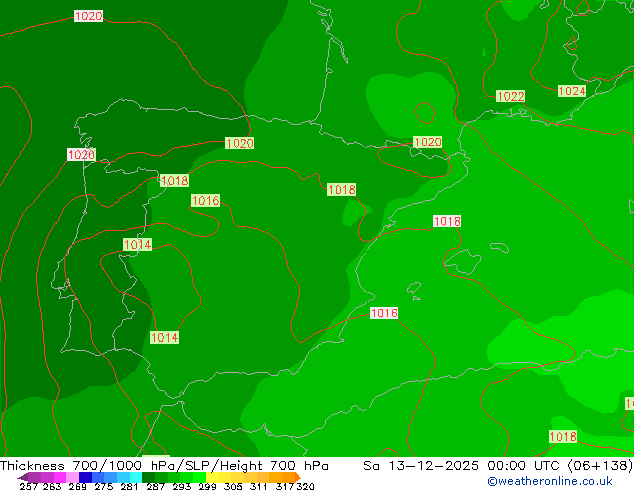Pick the magenta legend swatch left of pale pink
This screenshot has height=490, width=634.
click(60, 477)
